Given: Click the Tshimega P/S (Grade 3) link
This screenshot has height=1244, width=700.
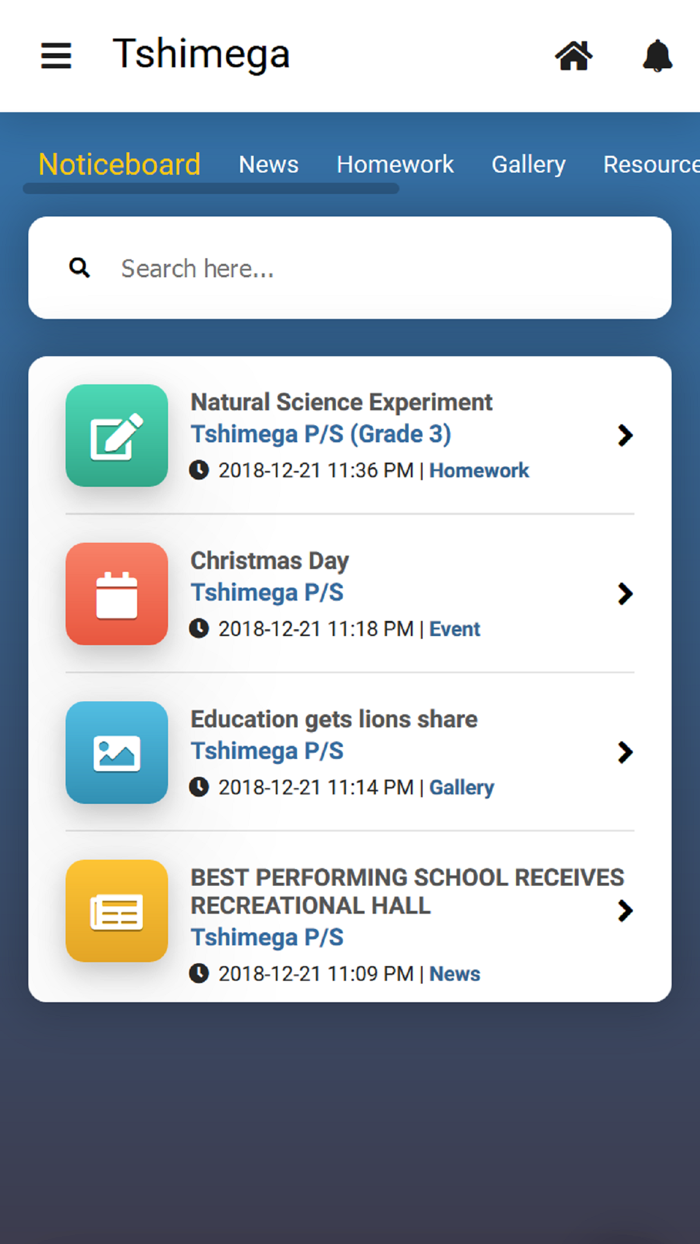Looking at the screenshot, I should [x=321, y=434].
